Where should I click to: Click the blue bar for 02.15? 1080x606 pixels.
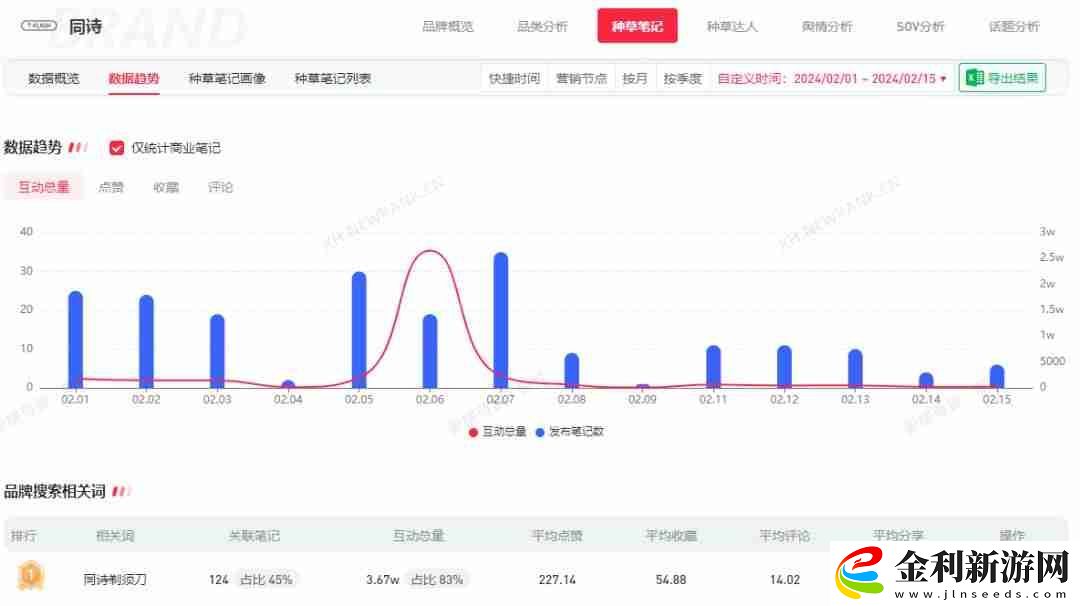(x=997, y=376)
